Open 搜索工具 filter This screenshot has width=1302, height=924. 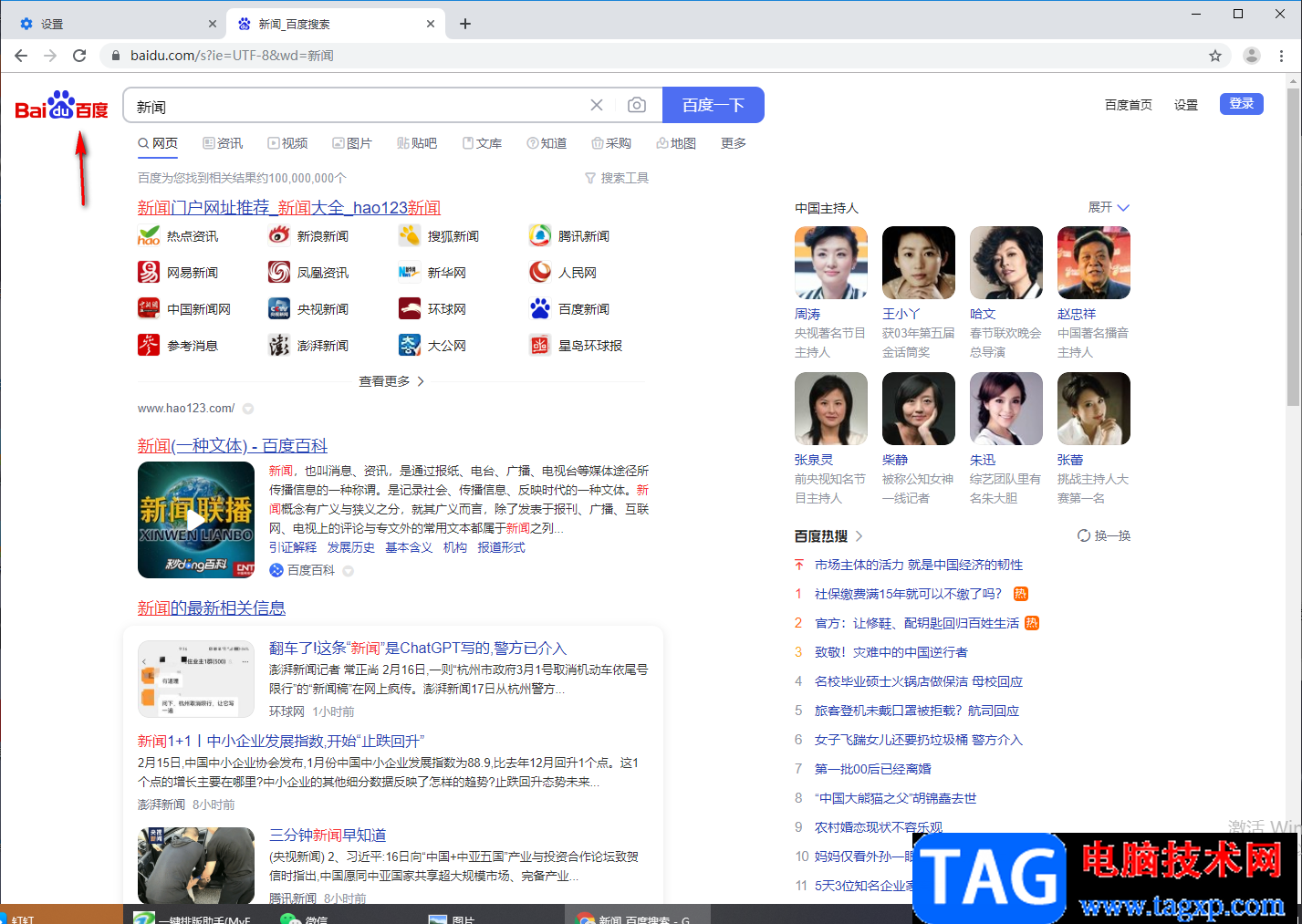617,178
